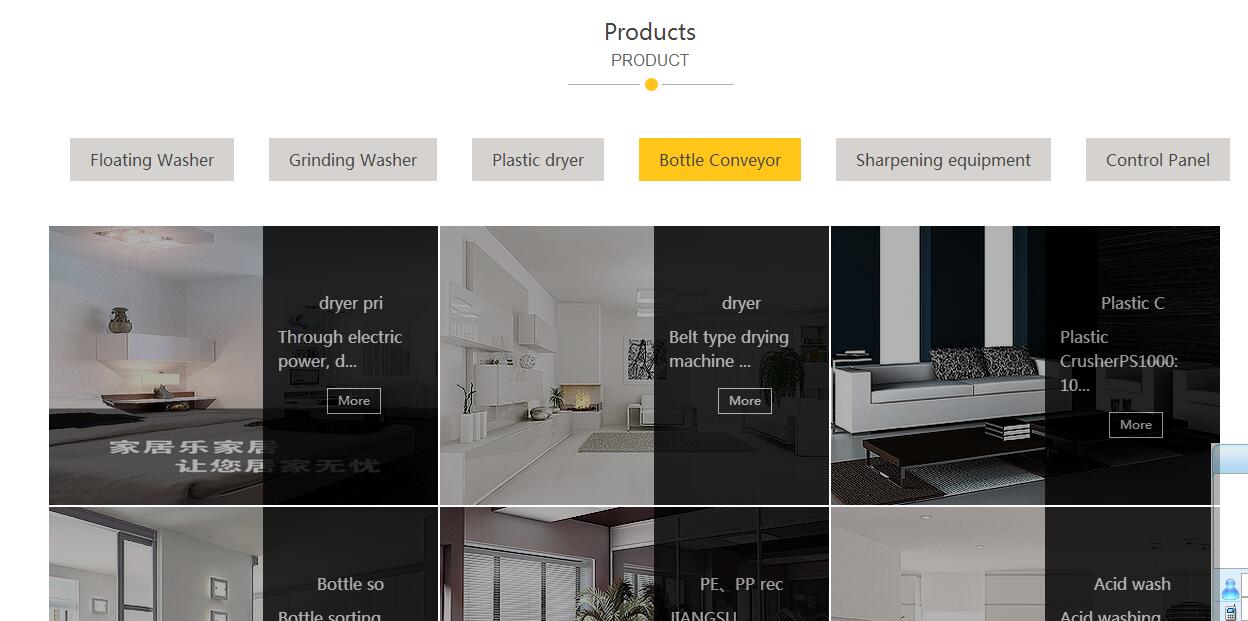Click More on the dryer pri card
The height and width of the screenshot is (621, 1248).
pos(354,401)
